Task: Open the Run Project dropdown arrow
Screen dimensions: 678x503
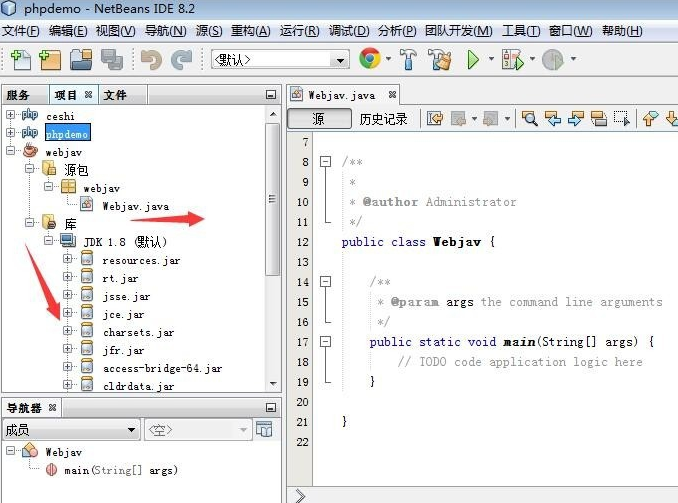Action: click(491, 58)
